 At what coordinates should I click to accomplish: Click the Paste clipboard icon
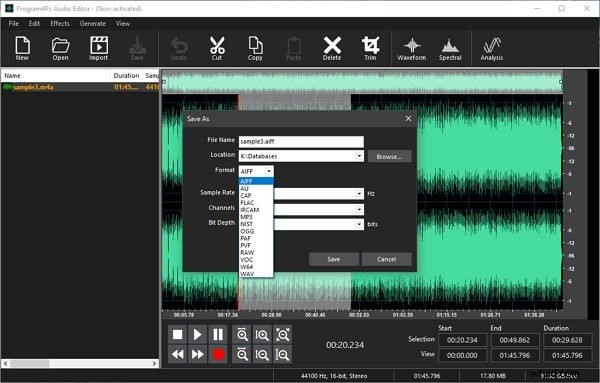point(293,48)
